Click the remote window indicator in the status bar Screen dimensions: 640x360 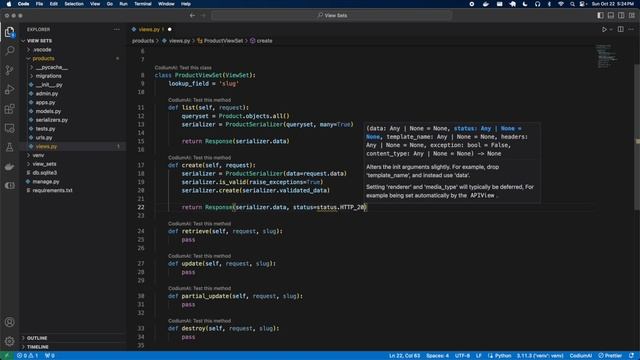point(6,356)
